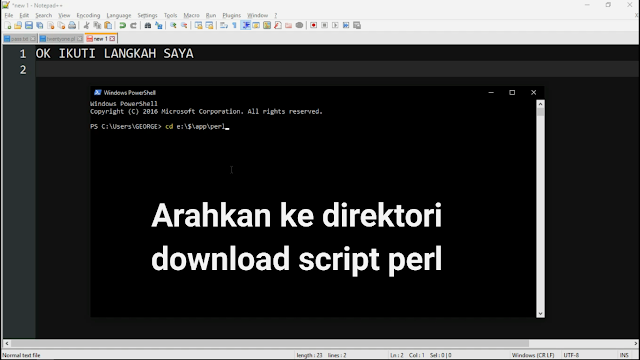Toggle the indent guide button

(246, 25)
